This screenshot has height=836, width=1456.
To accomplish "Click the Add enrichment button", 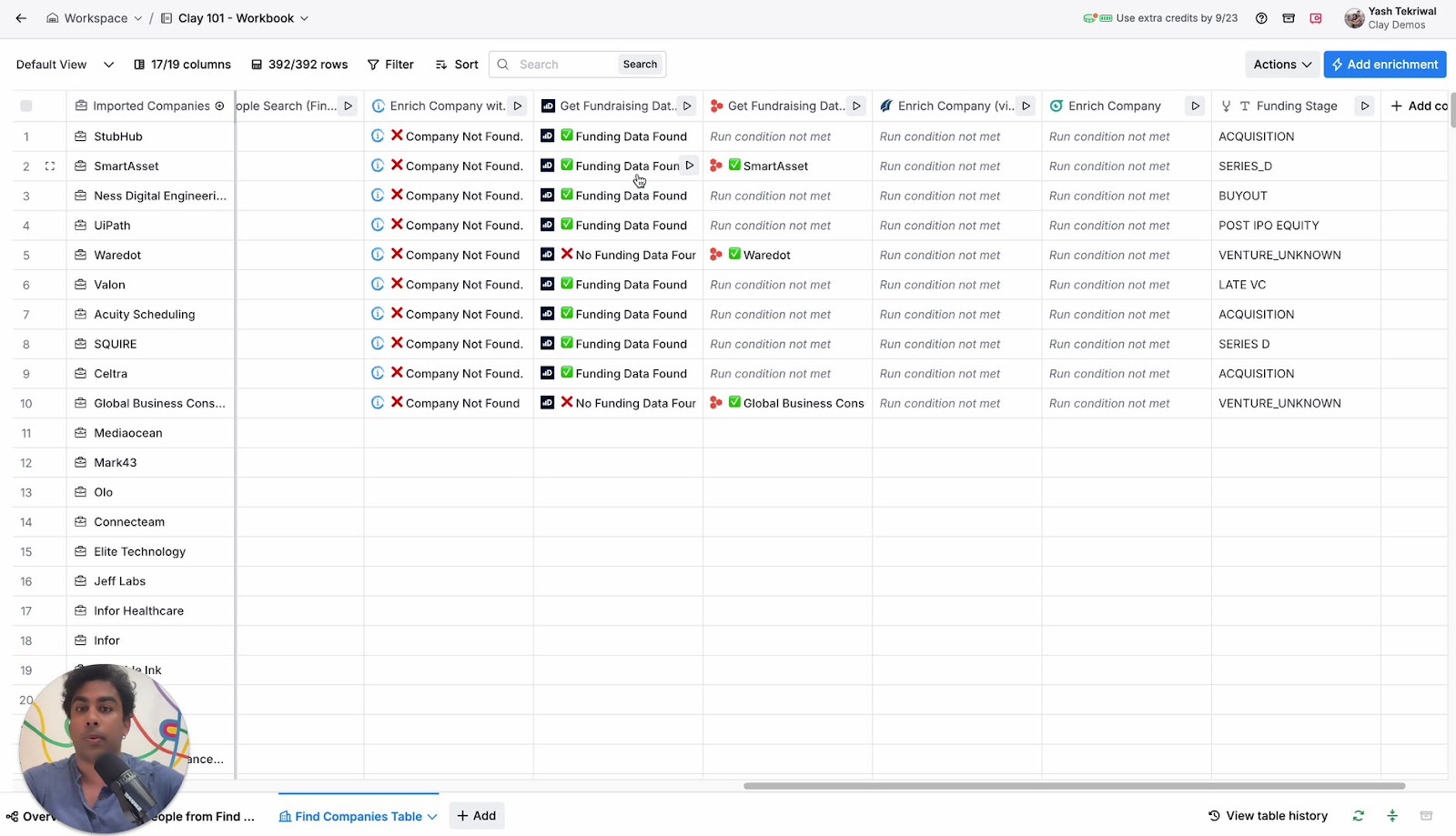I will tap(1385, 65).
